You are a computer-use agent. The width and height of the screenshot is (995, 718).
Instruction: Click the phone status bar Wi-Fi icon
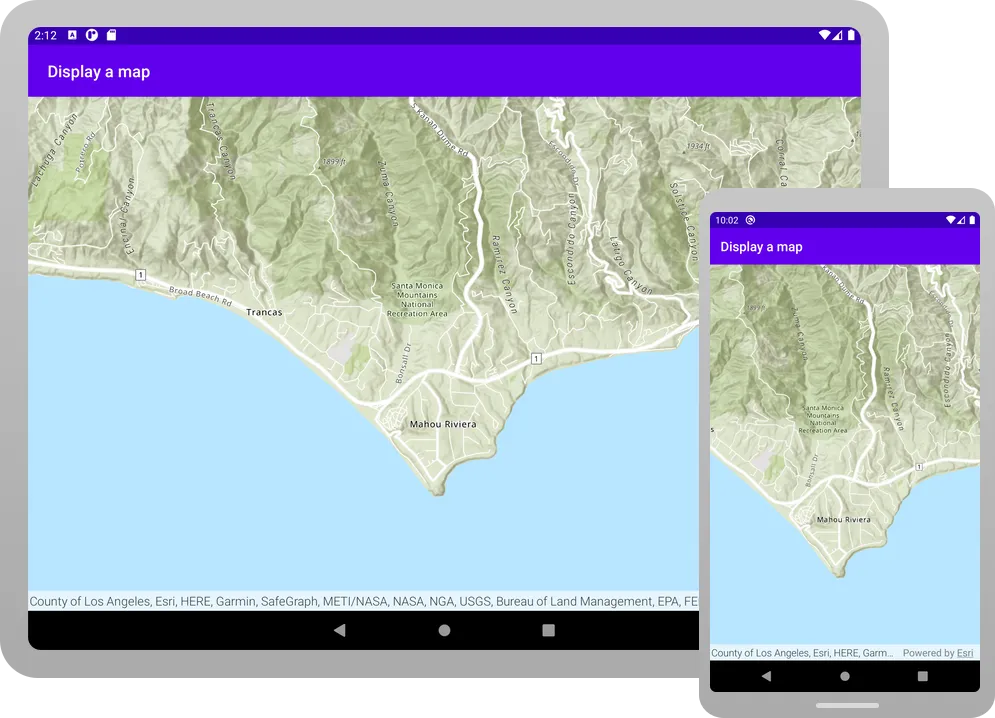pos(951,220)
